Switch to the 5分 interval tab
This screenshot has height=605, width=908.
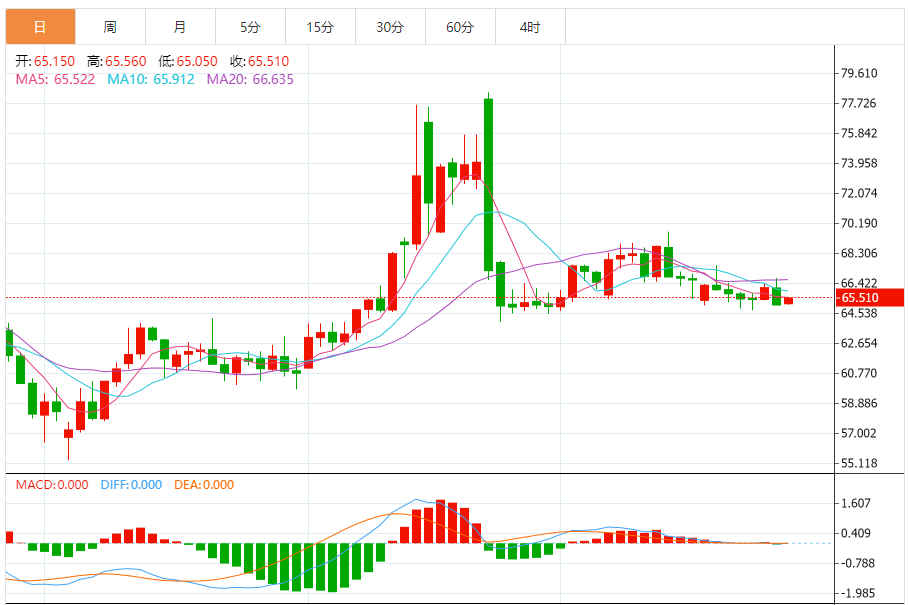(x=250, y=27)
